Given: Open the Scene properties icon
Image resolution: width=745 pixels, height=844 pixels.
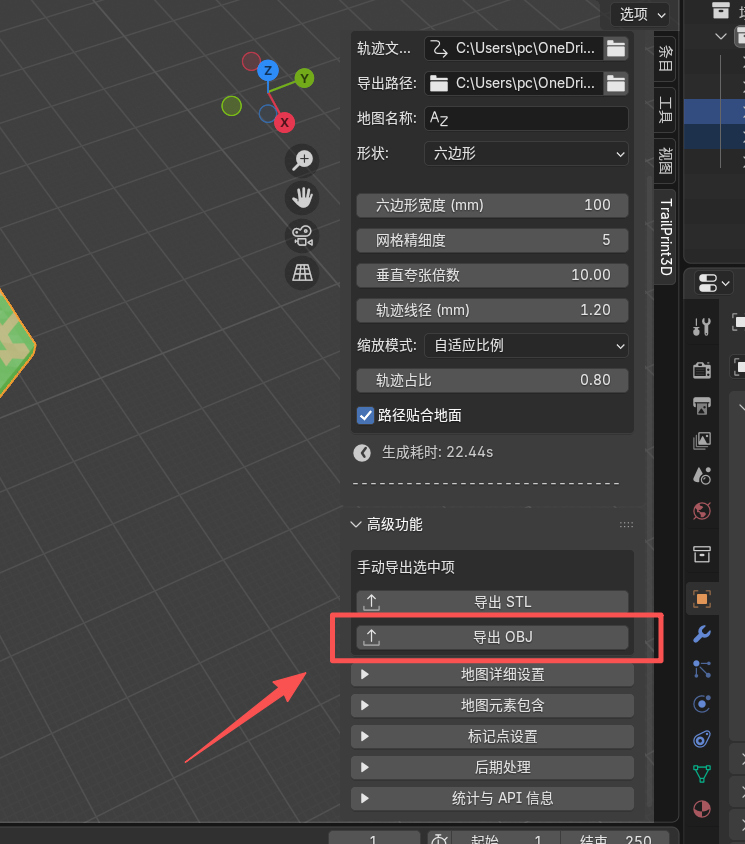Looking at the screenshot, I should pyautogui.click(x=702, y=475).
